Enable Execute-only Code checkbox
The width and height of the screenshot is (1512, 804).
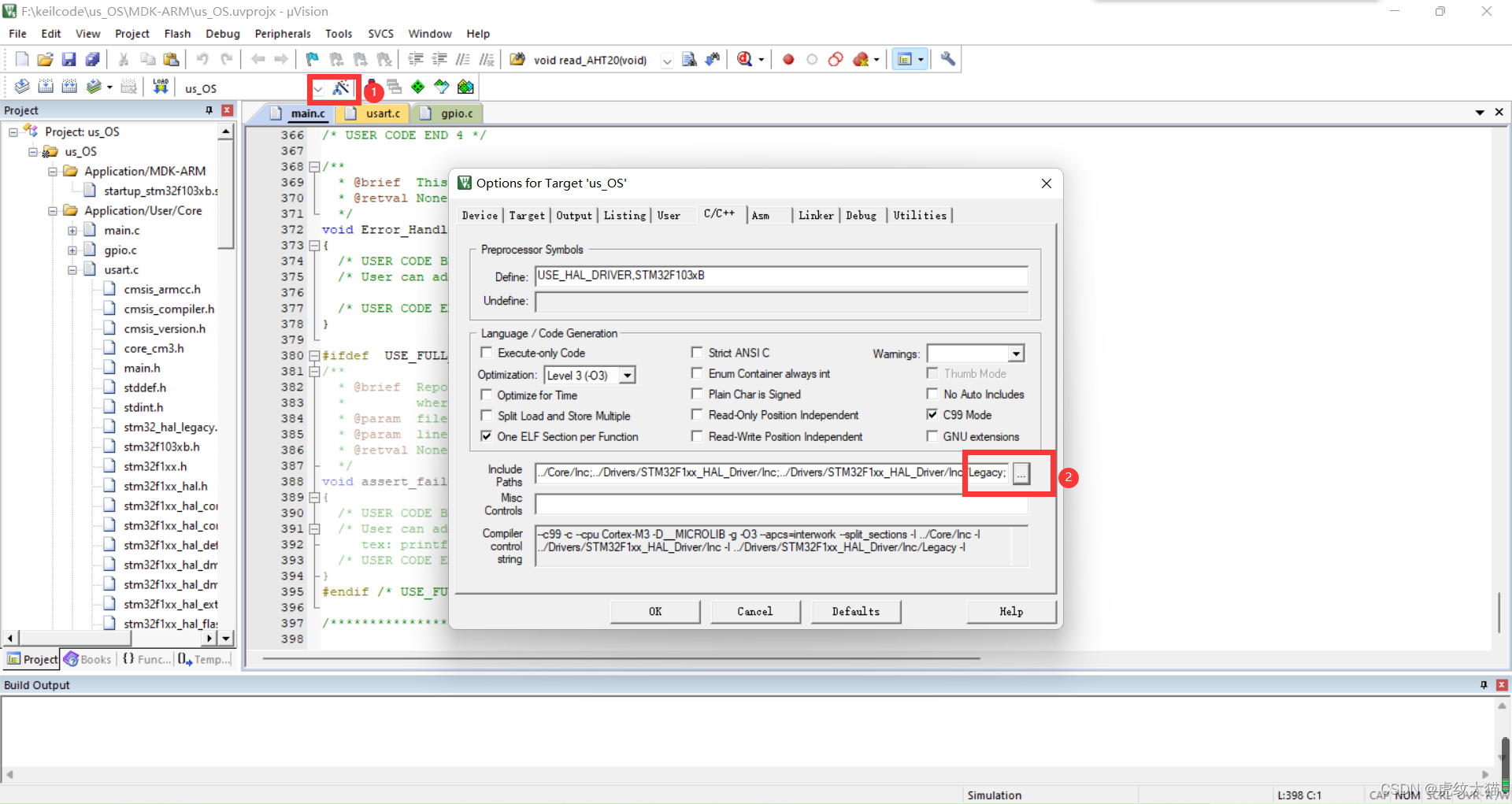tap(487, 353)
